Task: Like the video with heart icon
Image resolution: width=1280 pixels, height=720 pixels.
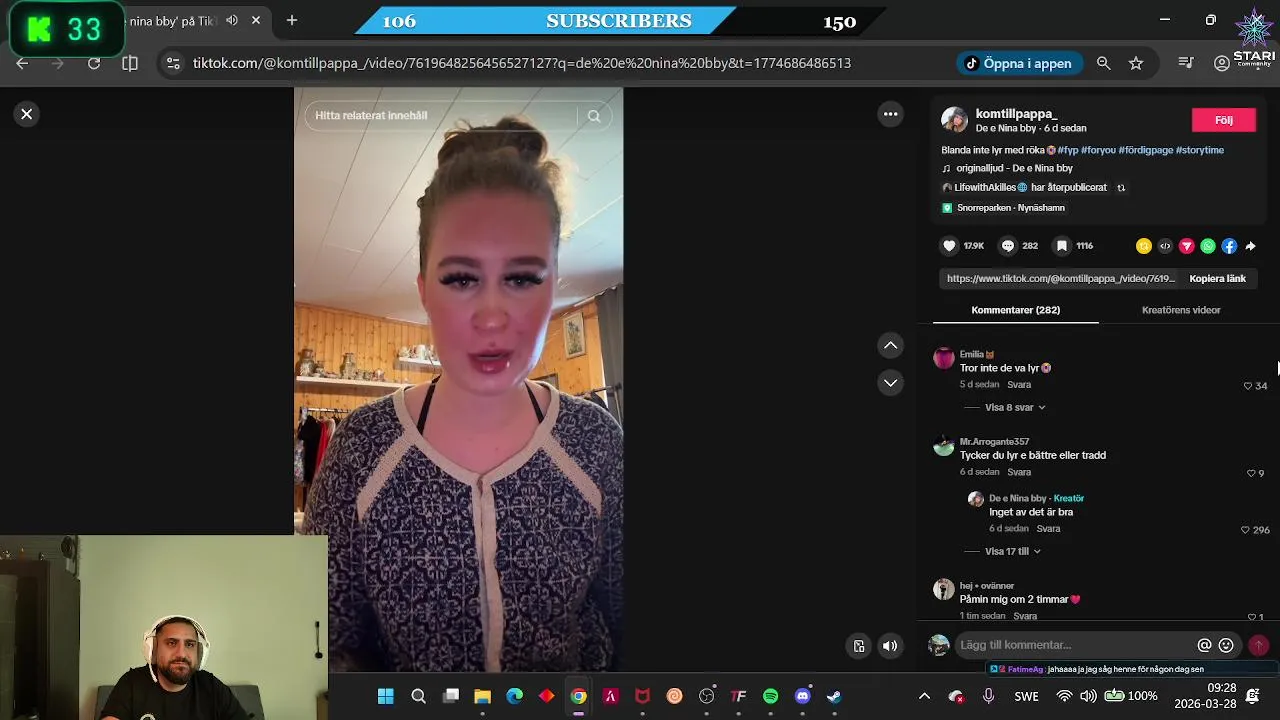Action: (x=949, y=246)
